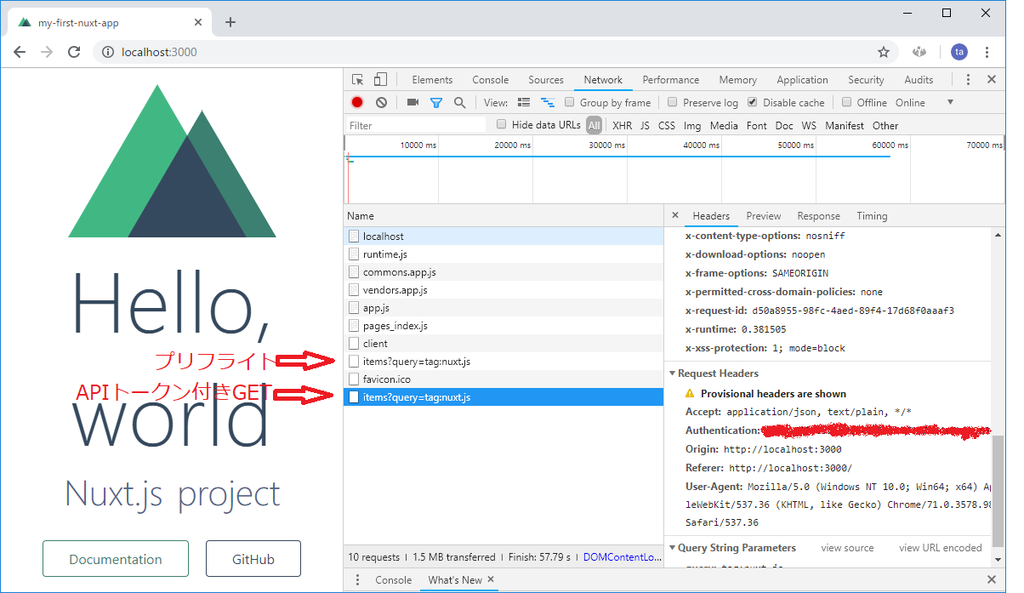
Task: Open a new browser tab
Action: point(230,22)
